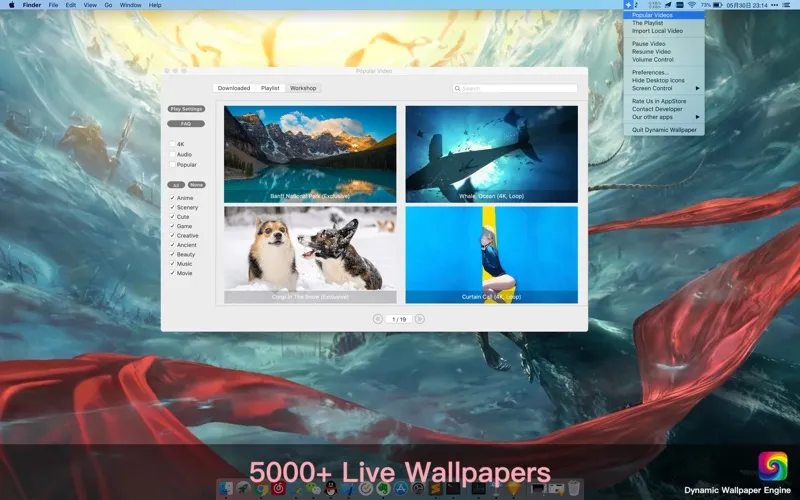
Task: Choose Contact Developer
Action: [664, 109]
